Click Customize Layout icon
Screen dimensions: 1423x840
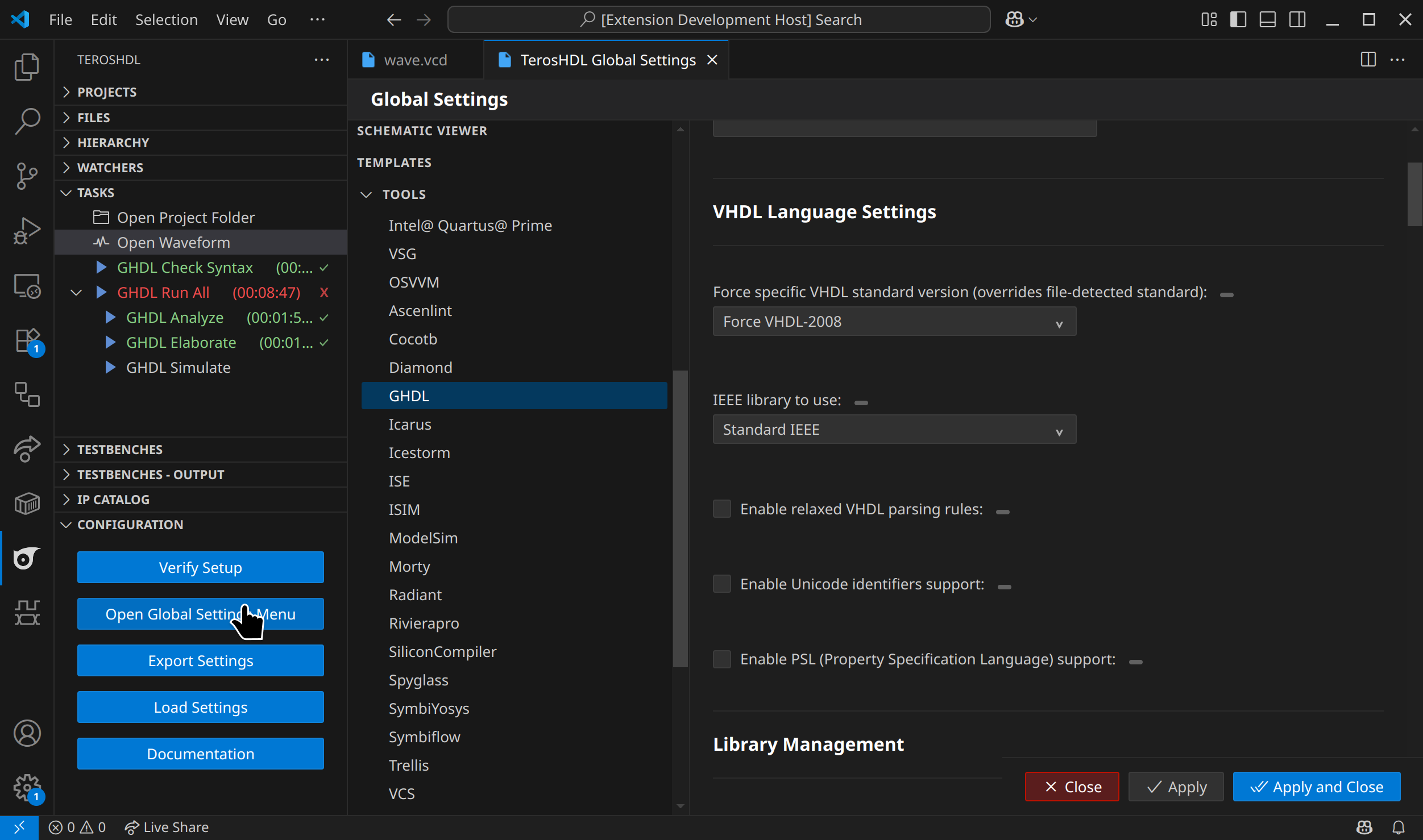coord(1209,20)
